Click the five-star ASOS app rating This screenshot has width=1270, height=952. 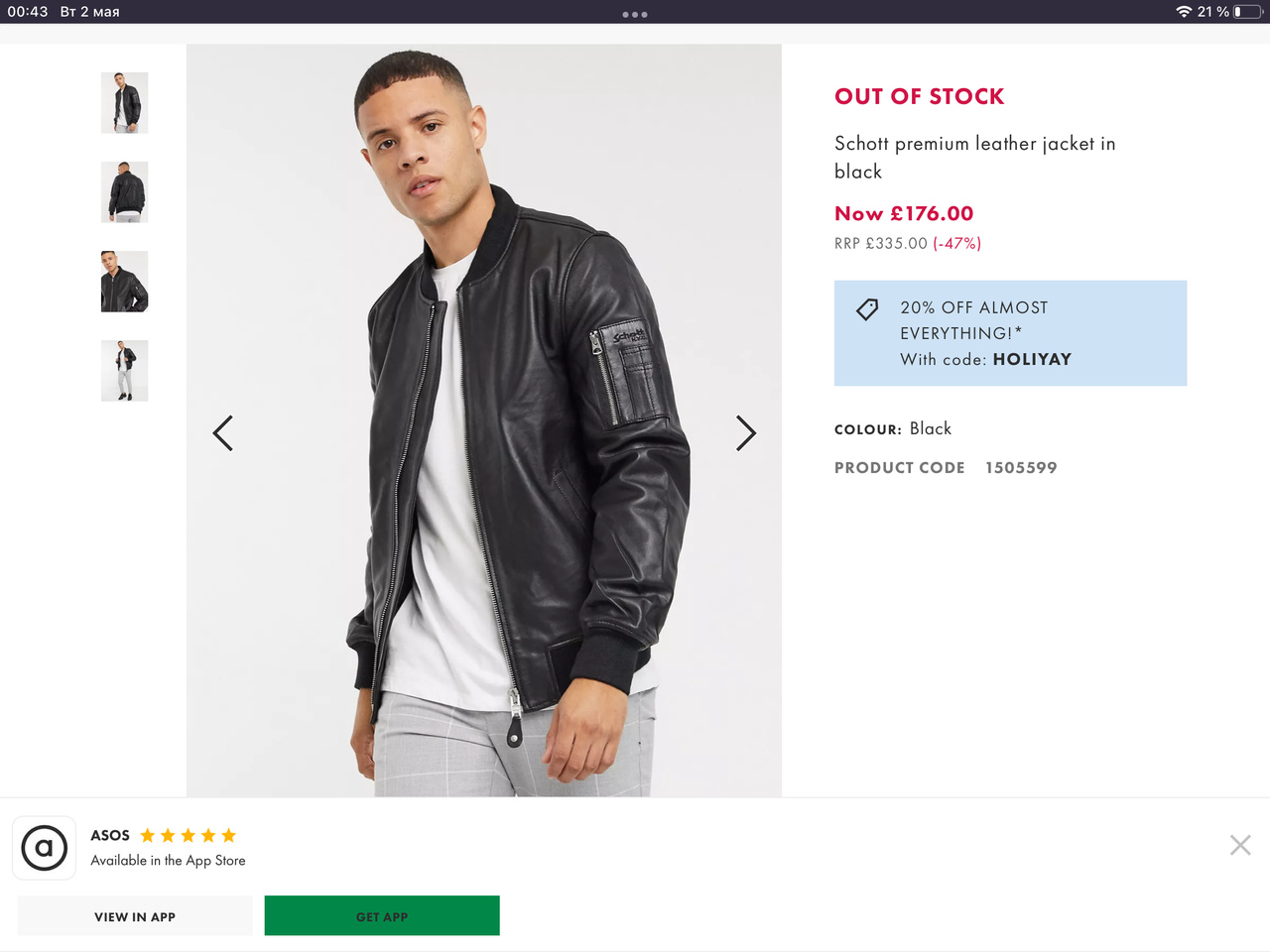[x=189, y=835]
